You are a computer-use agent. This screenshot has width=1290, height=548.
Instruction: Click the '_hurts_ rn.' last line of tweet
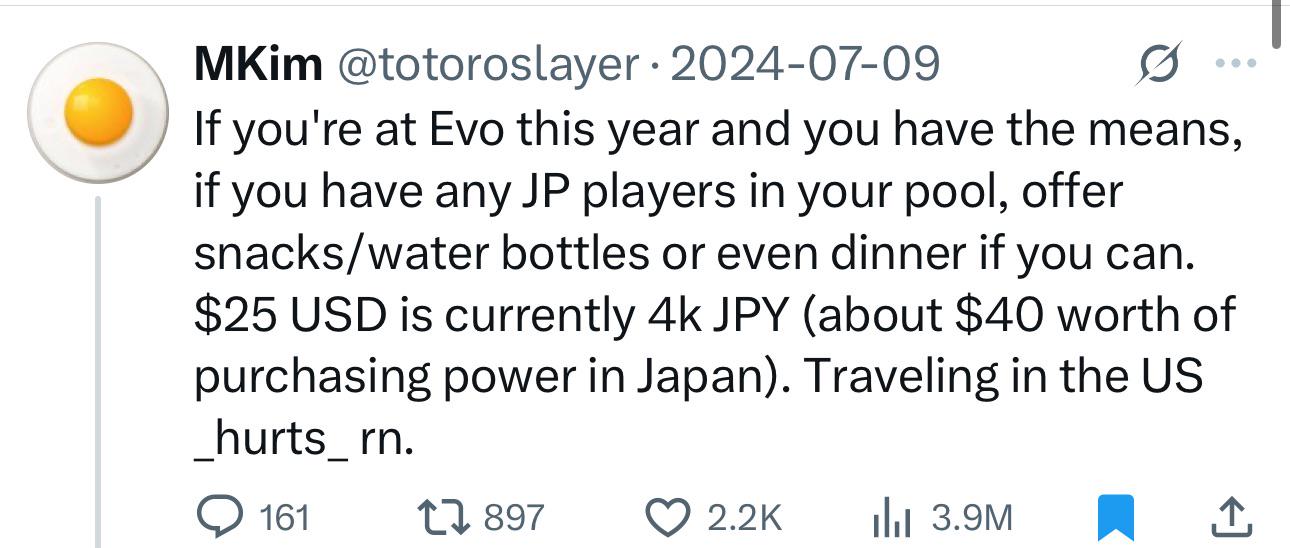pos(302,440)
